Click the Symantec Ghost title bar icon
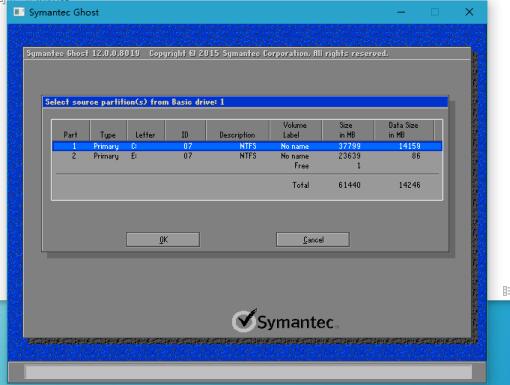Image resolution: width=510 pixels, height=385 pixels. point(19,12)
